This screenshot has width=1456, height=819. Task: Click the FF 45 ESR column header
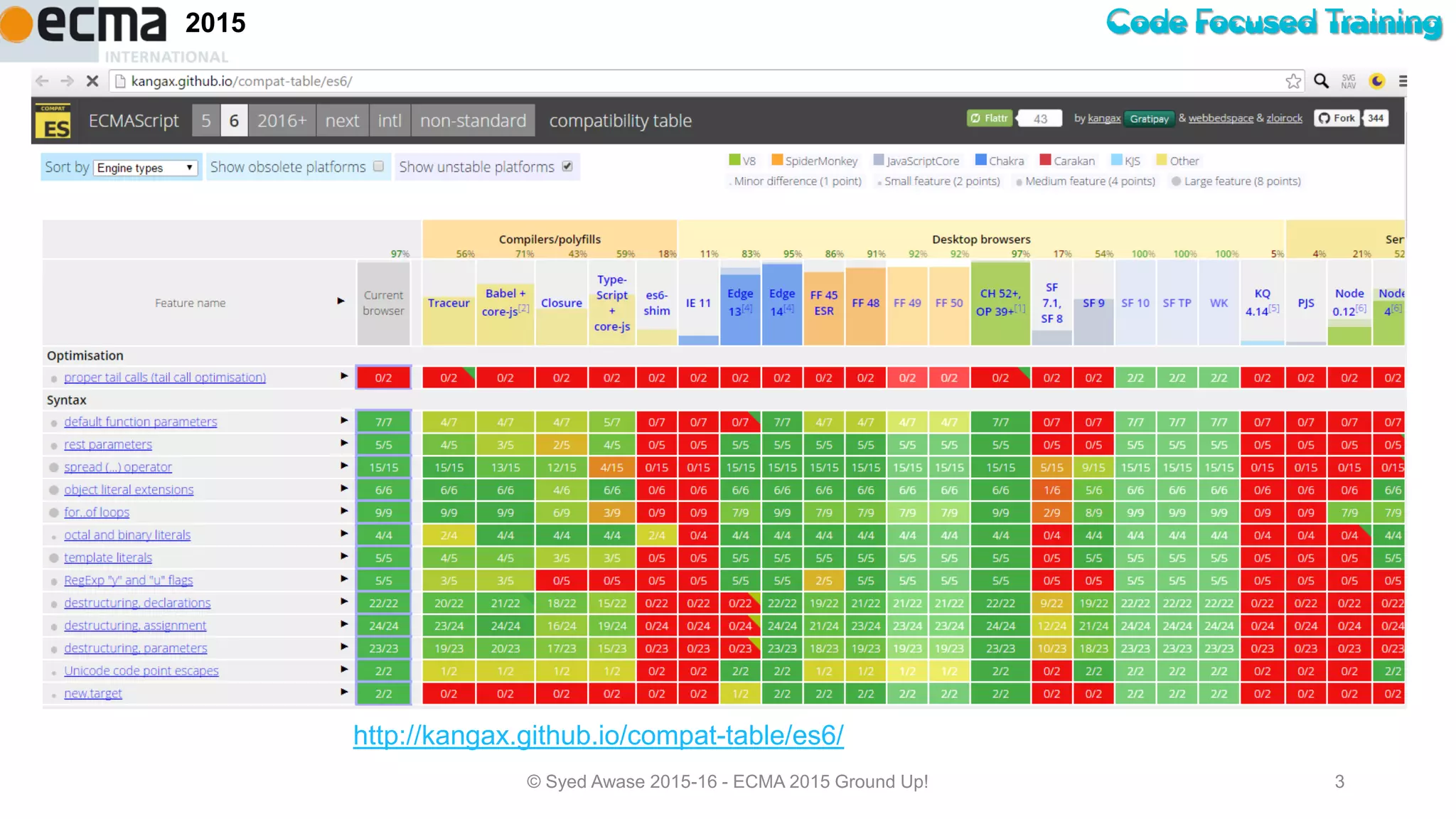pyautogui.click(x=824, y=303)
